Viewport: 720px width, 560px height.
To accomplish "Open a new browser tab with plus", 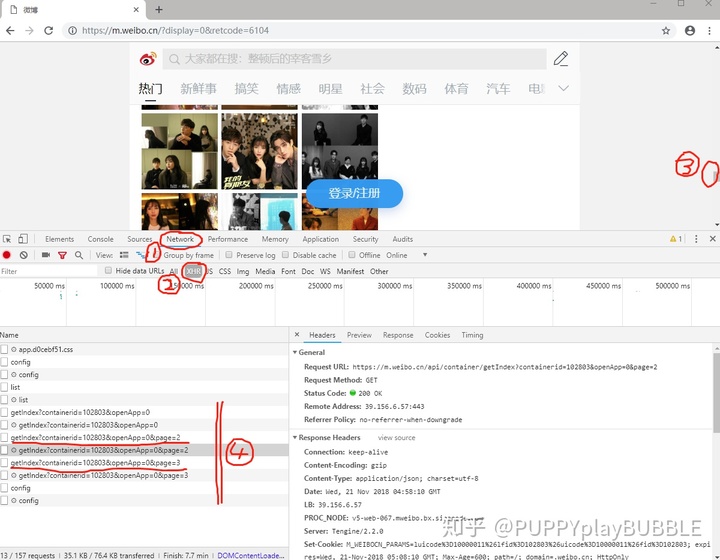I will (x=158, y=10).
